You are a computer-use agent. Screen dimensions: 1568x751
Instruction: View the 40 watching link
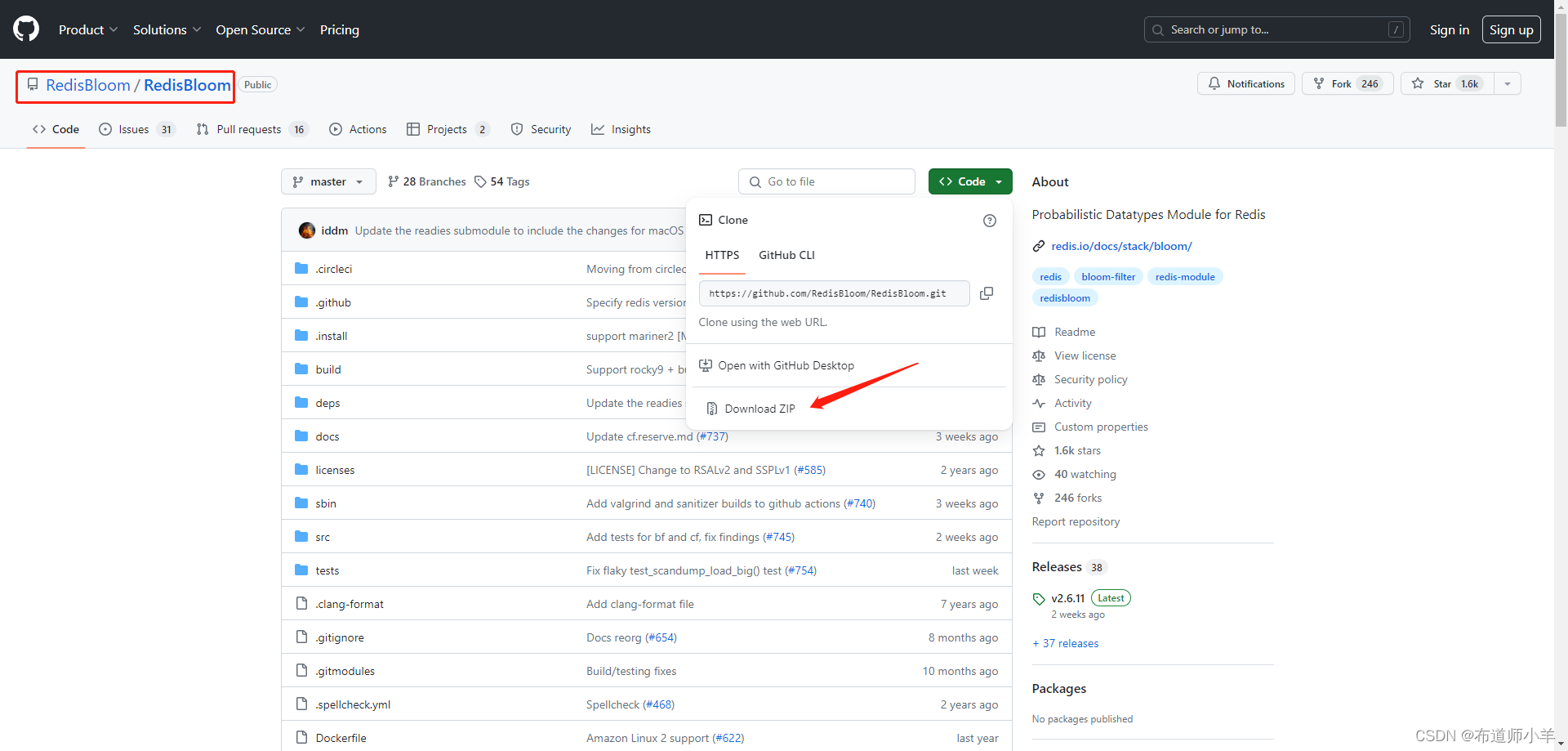pyautogui.click(x=1085, y=474)
